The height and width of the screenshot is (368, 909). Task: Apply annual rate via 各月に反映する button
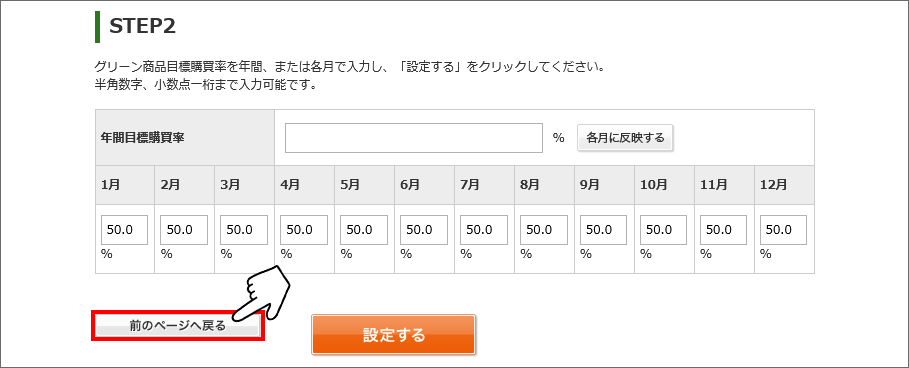(625, 138)
